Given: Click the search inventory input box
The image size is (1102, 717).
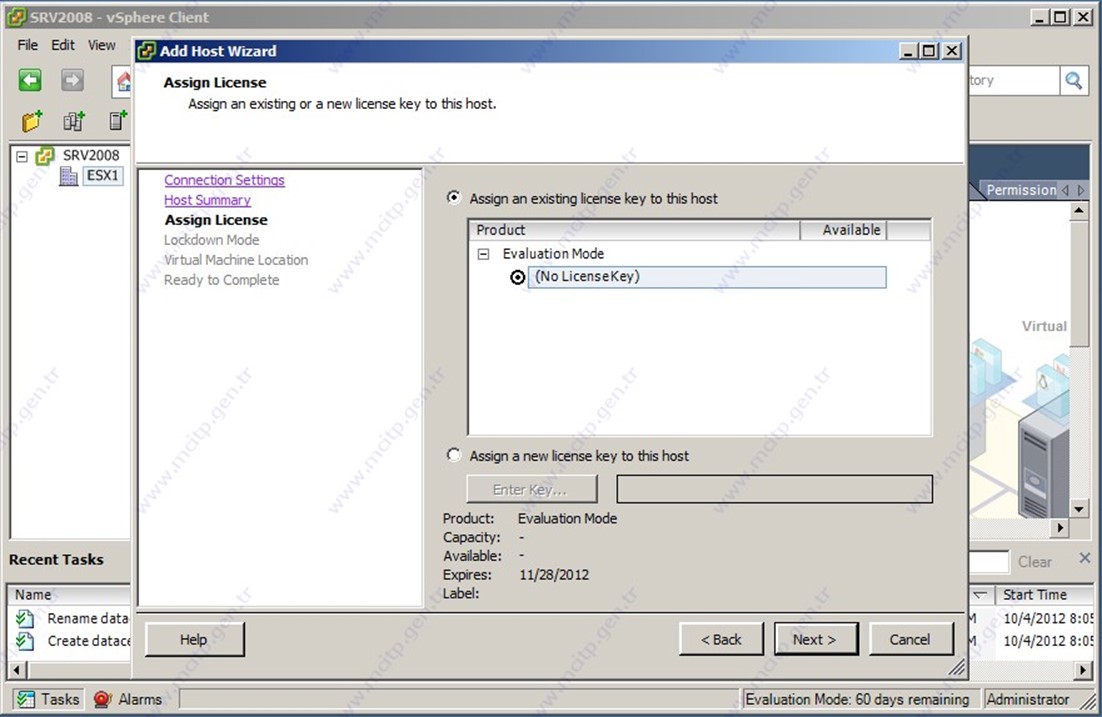Looking at the screenshot, I should 1013,81.
